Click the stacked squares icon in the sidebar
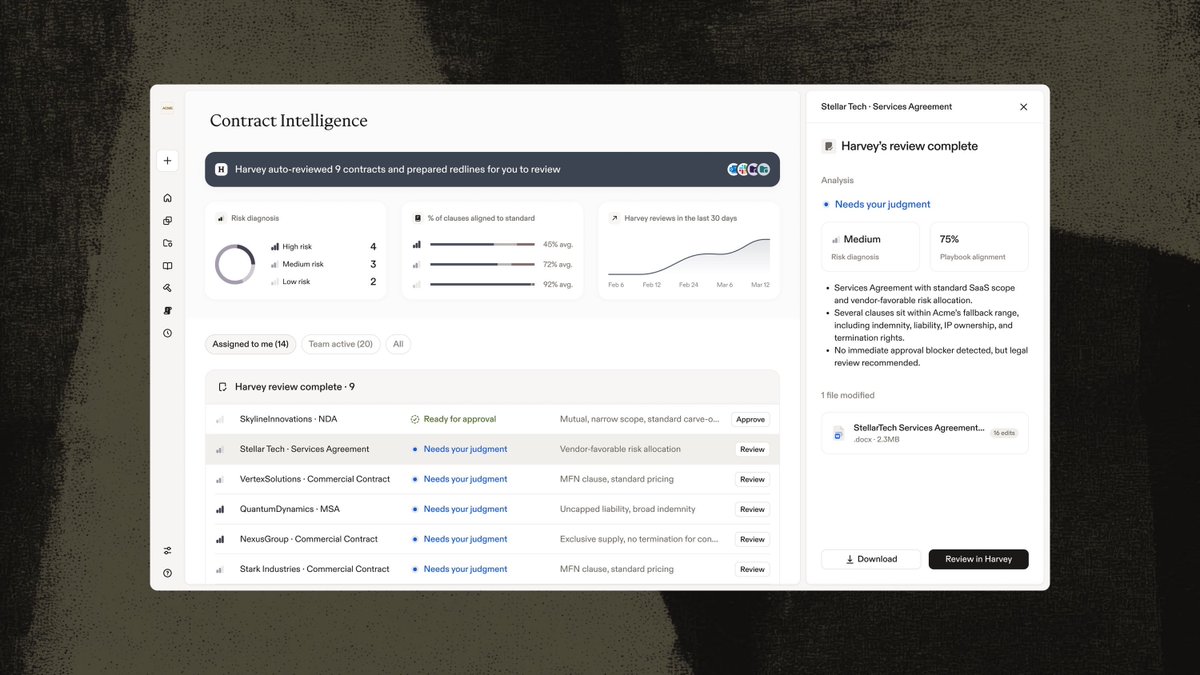The width and height of the screenshot is (1200, 675). (167, 221)
